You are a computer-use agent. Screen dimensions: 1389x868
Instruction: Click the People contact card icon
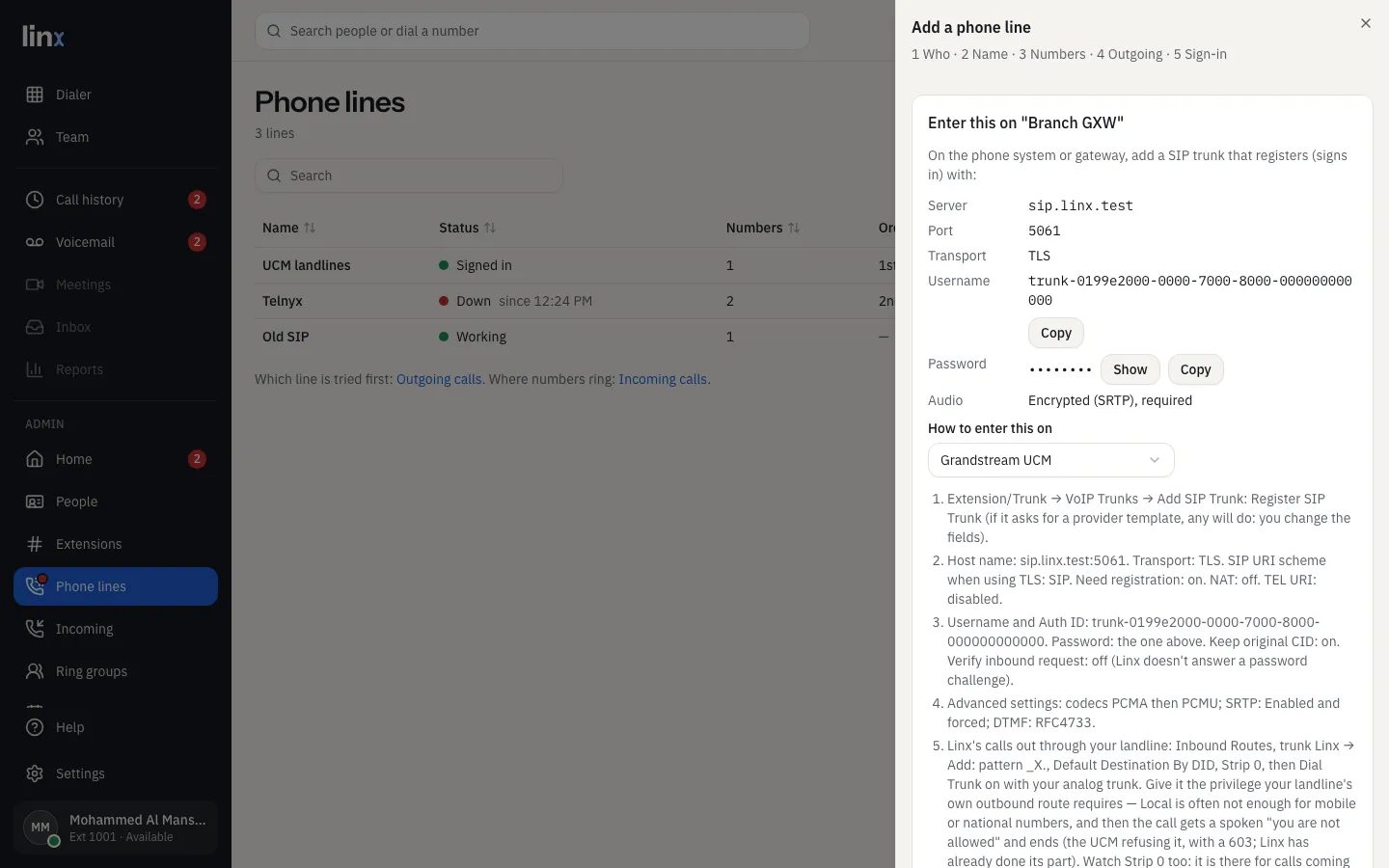pyautogui.click(x=35, y=502)
